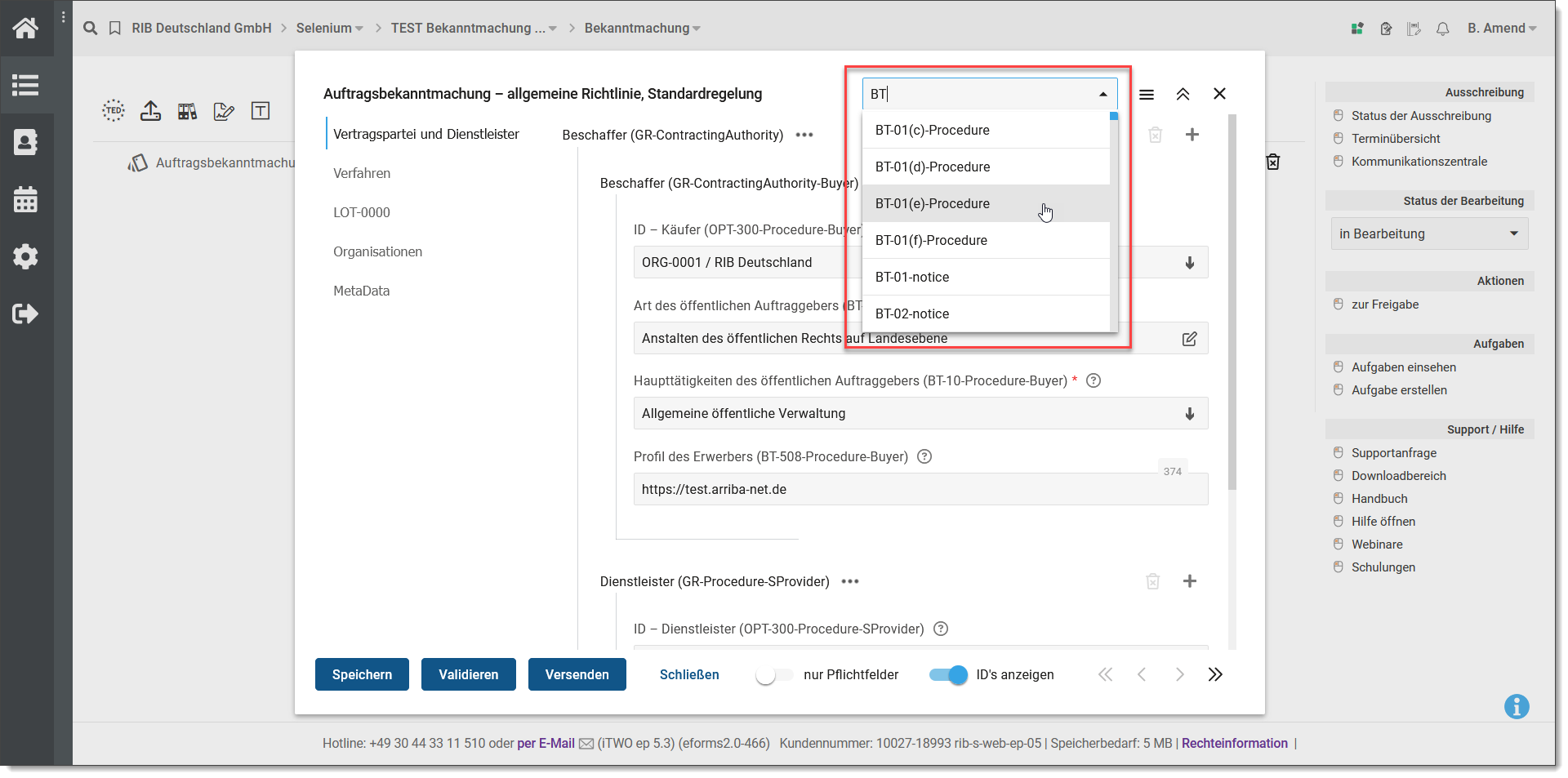The width and height of the screenshot is (1568, 778).
Task: Show help for Haupttätigkeiten field
Action: click(1094, 380)
